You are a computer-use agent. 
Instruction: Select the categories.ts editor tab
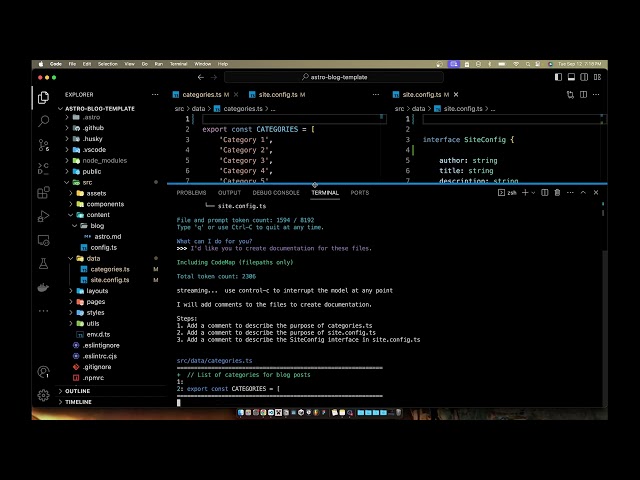201,95
